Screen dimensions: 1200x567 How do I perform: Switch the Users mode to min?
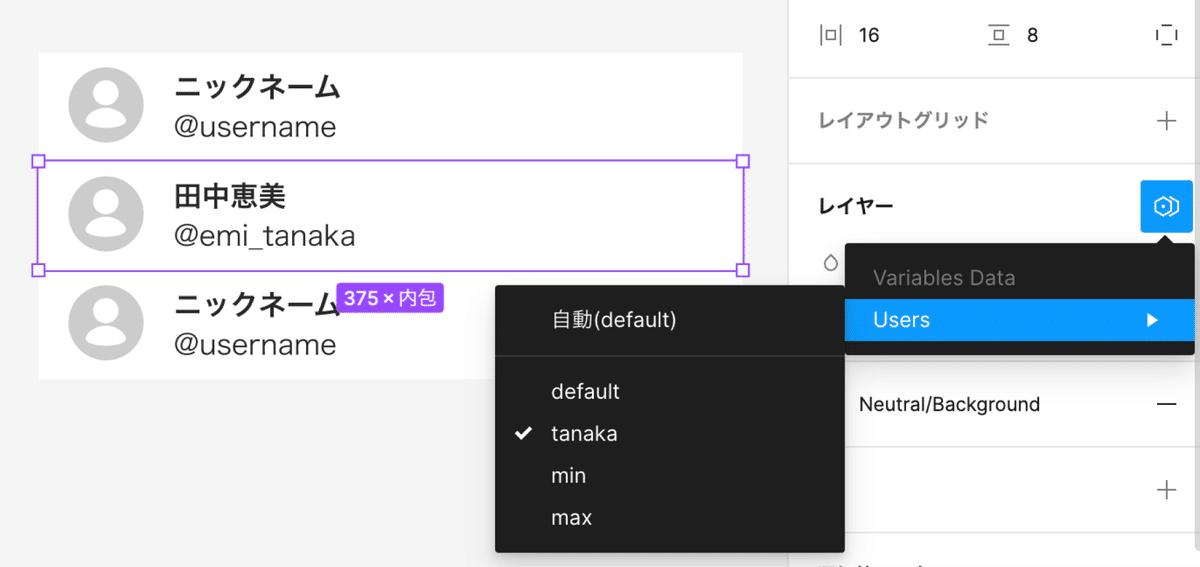click(x=568, y=476)
